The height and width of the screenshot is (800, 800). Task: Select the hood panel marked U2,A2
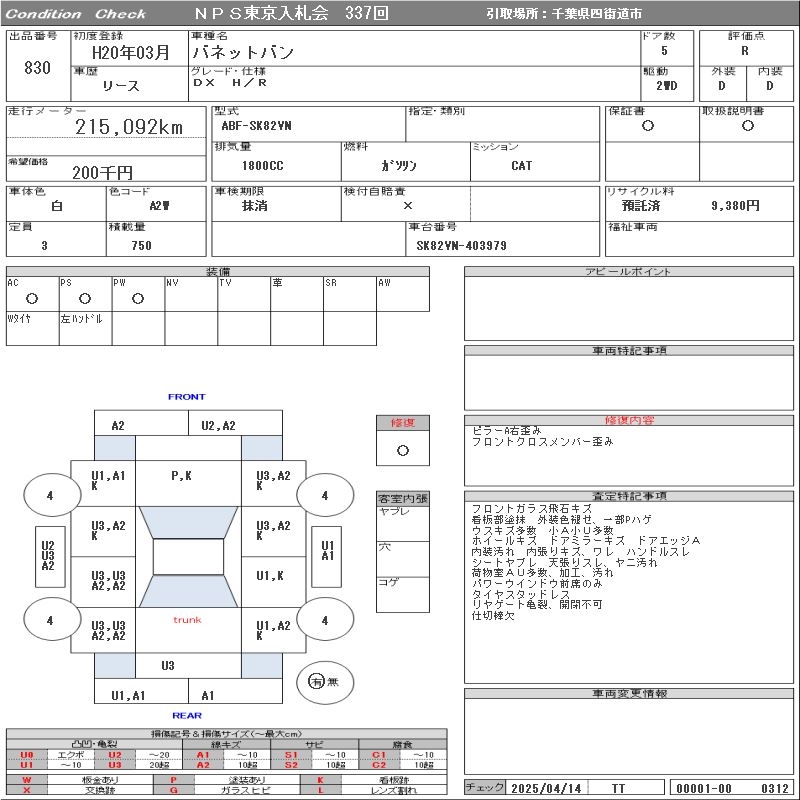218,425
